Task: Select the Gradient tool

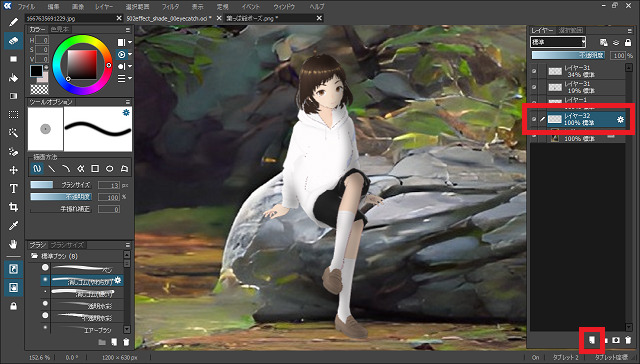Action: point(13,96)
